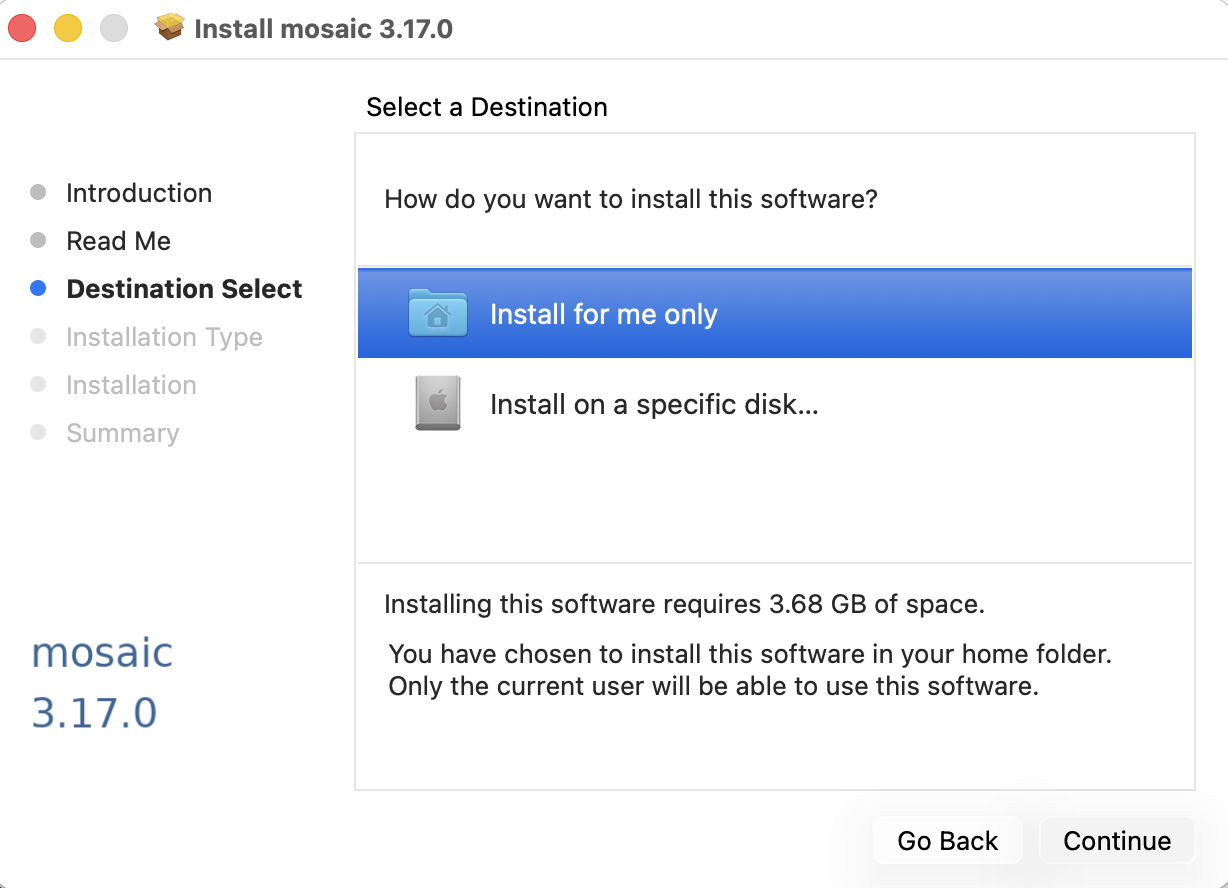Image resolution: width=1228 pixels, height=888 pixels.
Task: Click the home folder icon
Action: [x=437, y=313]
